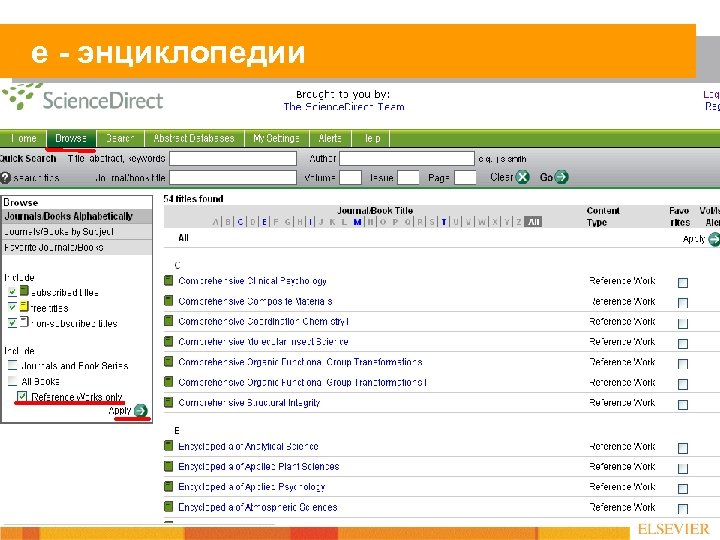The image size is (720, 540).
Task: Open the My Settings tab
Action: (x=276, y=138)
